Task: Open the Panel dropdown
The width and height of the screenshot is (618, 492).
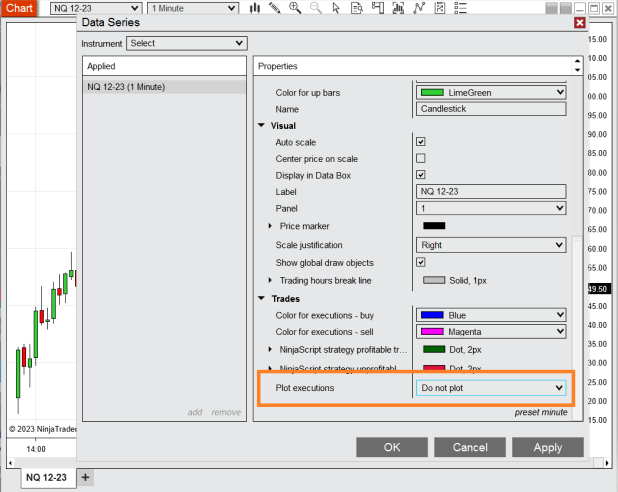Action: (x=491, y=208)
